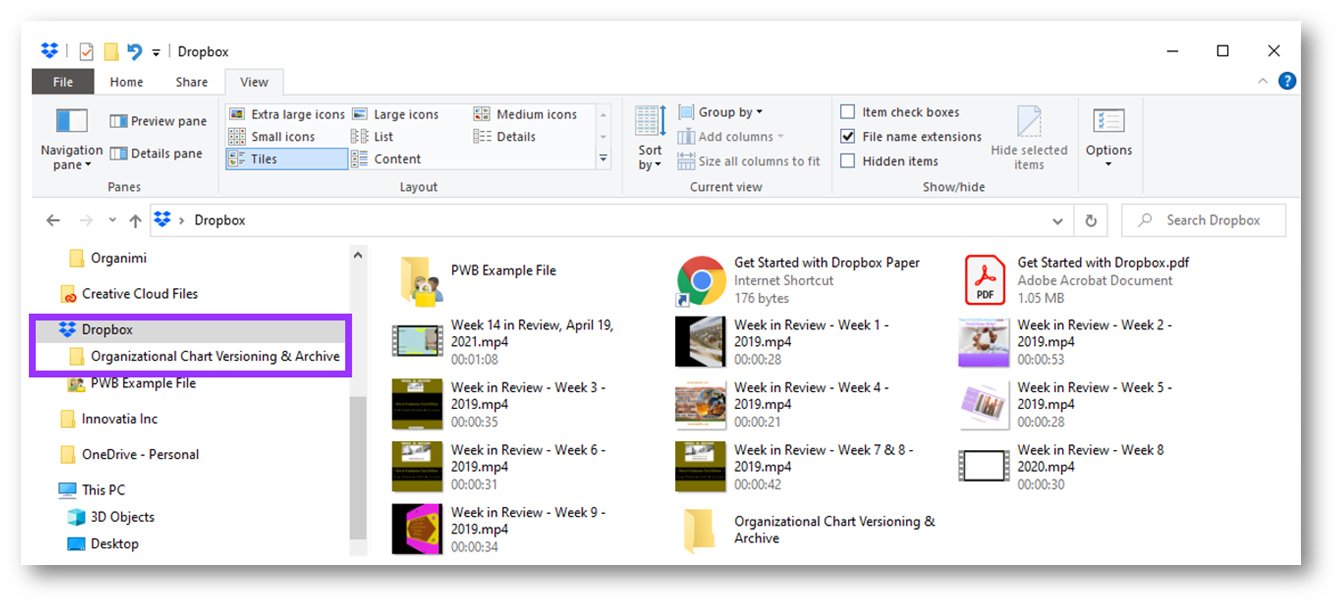
Task: Switch to the Share ribbon tab
Action: pyautogui.click(x=191, y=82)
